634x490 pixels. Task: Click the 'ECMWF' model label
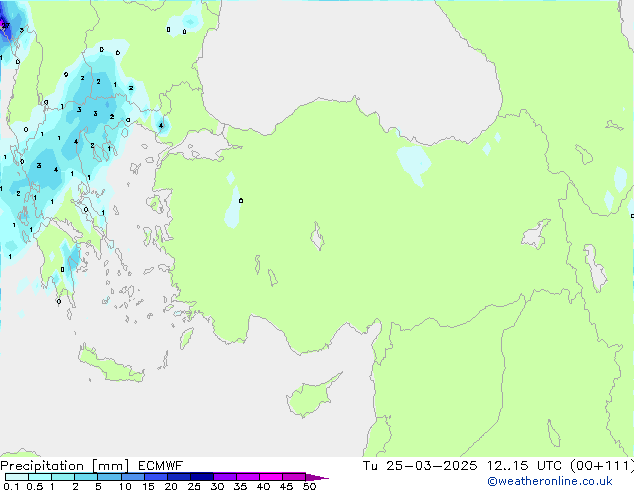[x=161, y=466]
